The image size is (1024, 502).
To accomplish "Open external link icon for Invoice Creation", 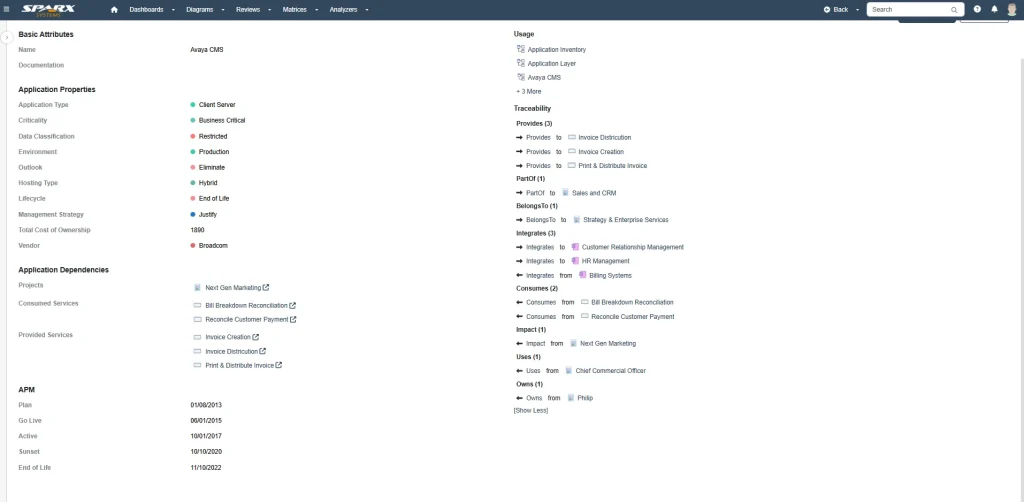I will point(255,337).
